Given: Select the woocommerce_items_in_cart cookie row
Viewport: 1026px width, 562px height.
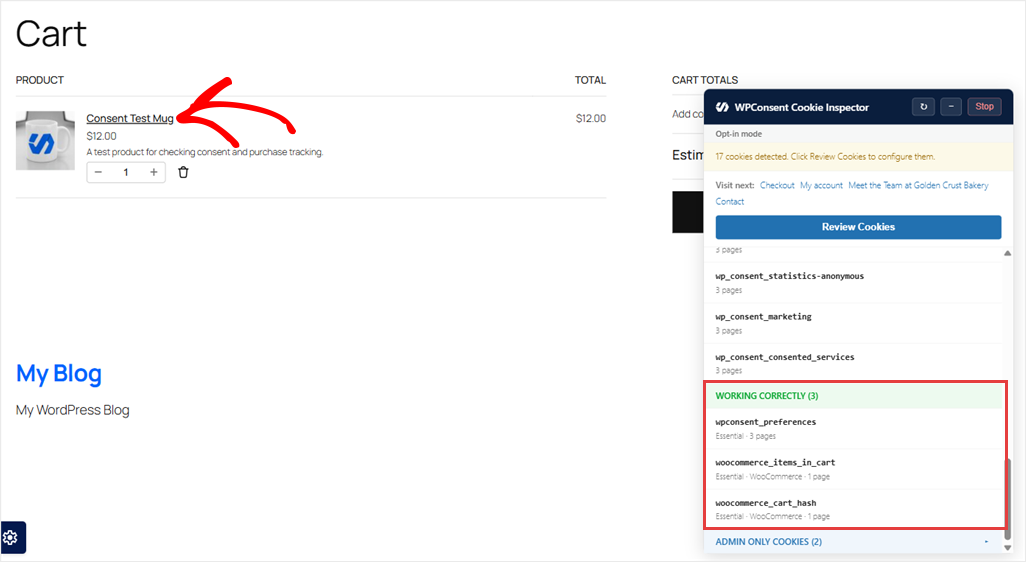Looking at the screenshot, I should tap(854, 469).
